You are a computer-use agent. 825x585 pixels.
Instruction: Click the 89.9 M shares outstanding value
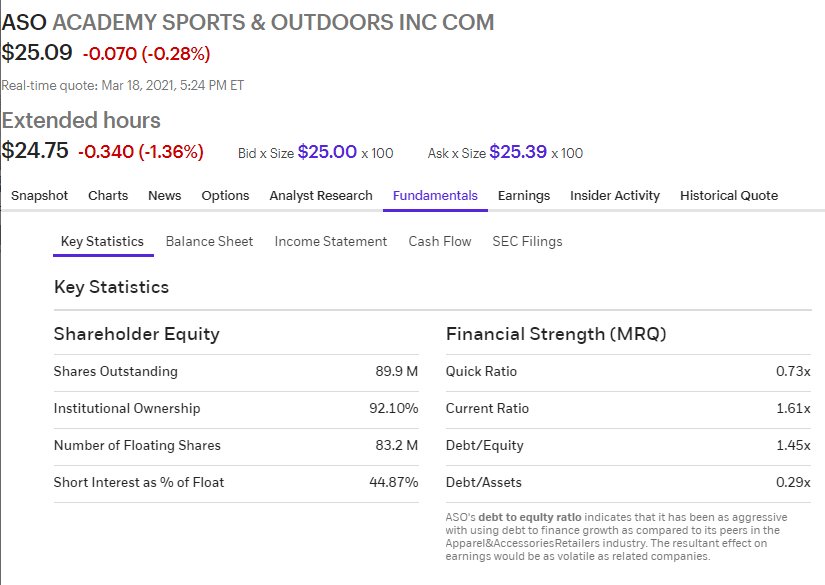click(397, 371)
